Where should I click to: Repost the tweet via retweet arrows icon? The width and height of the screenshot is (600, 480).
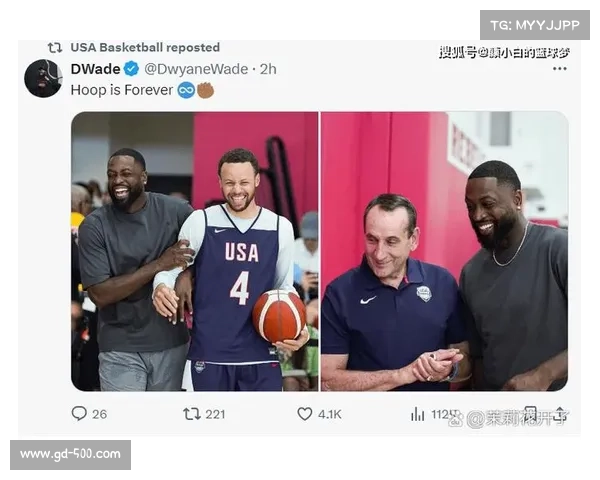(x=192, y=414)
